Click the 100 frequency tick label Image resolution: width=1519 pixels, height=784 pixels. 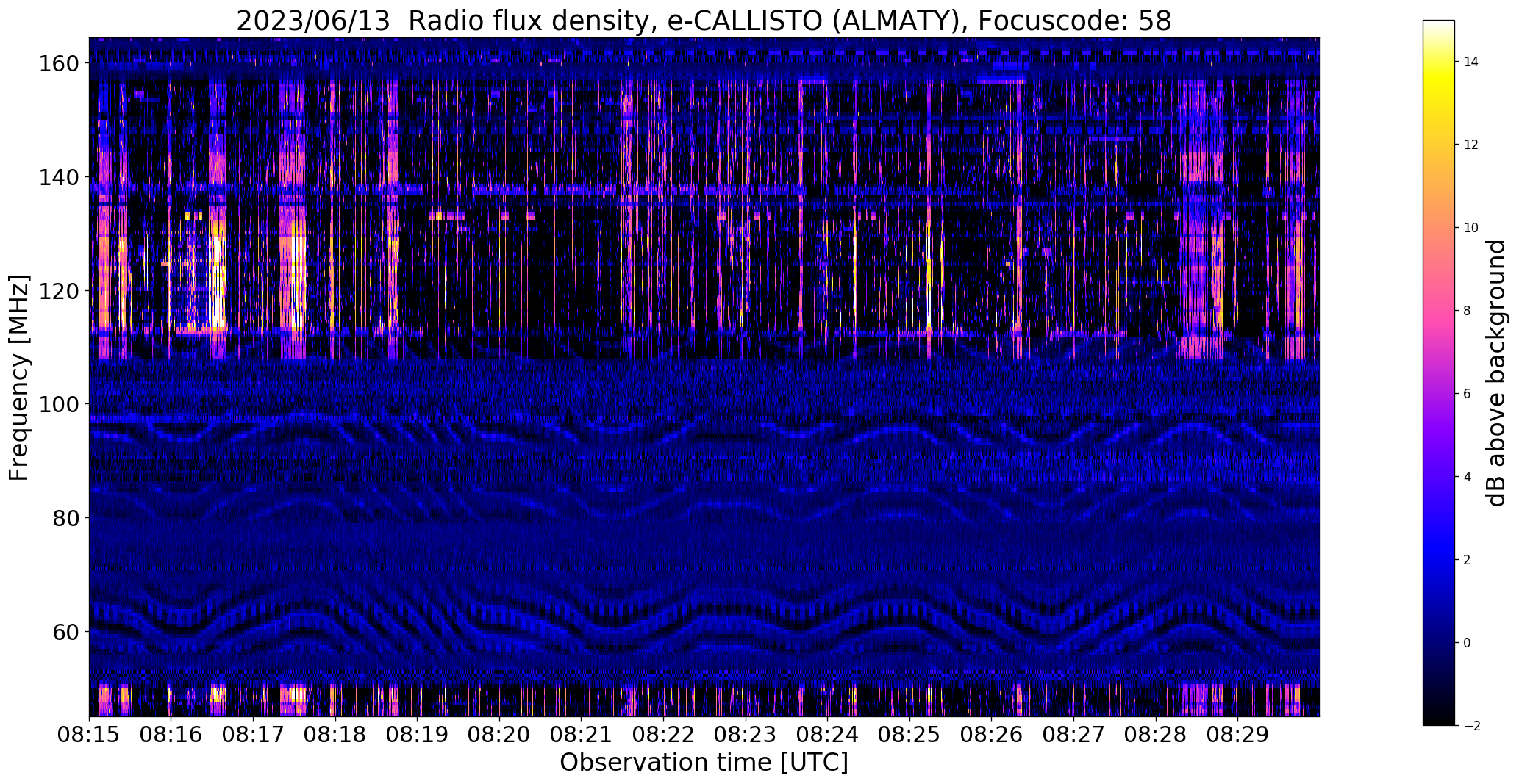click(x=59, y=404)
